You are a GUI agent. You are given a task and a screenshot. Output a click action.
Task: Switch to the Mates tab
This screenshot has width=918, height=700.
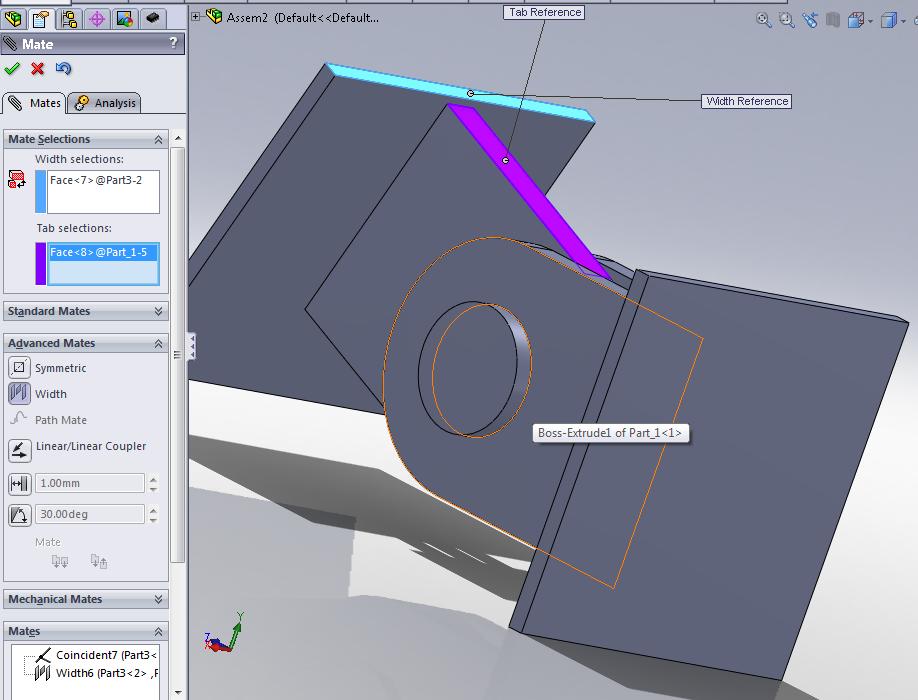(x=33, y=103)
